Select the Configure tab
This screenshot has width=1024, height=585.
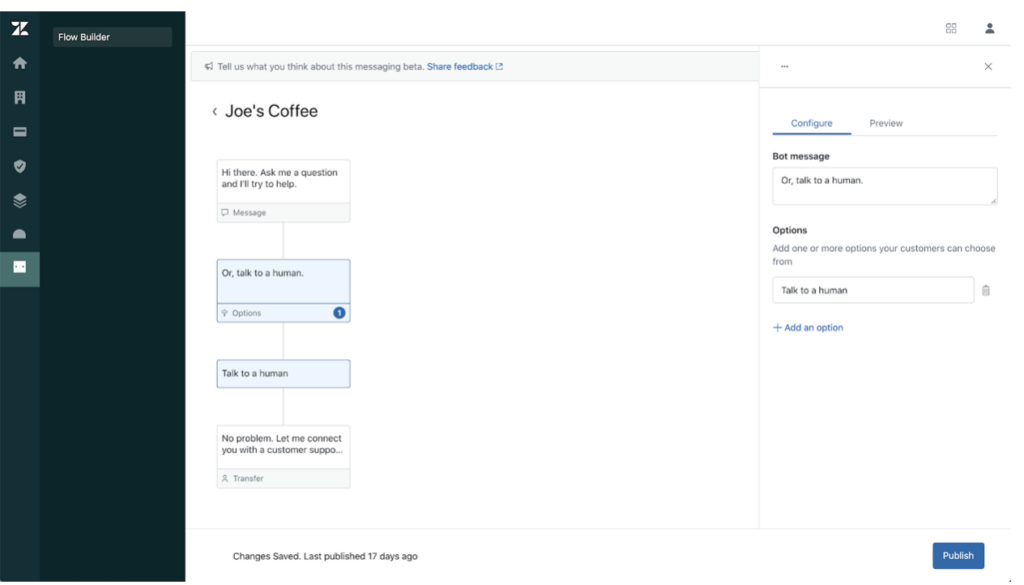(x=811, y=123)
